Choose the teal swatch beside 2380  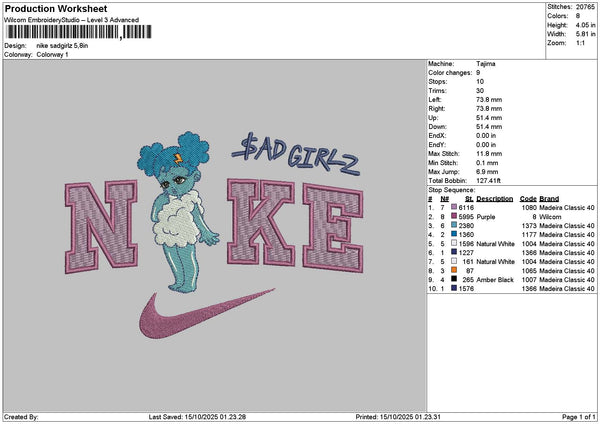(x=454, y=225)
